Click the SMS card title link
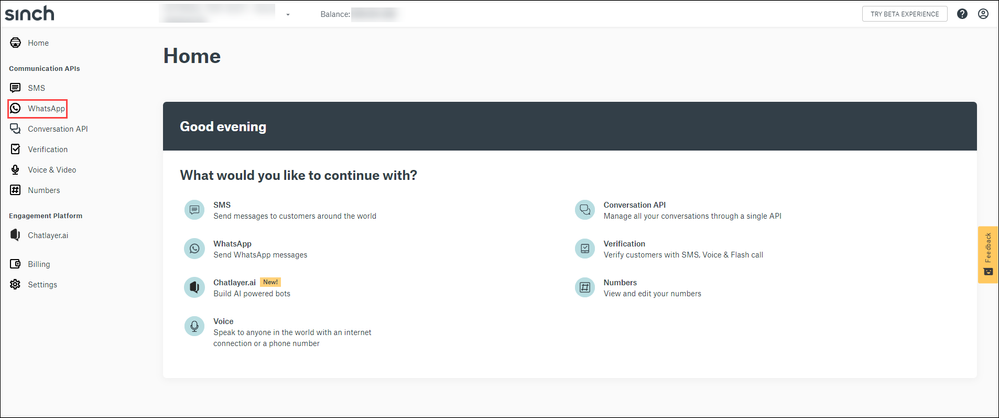 coord(222,205)
